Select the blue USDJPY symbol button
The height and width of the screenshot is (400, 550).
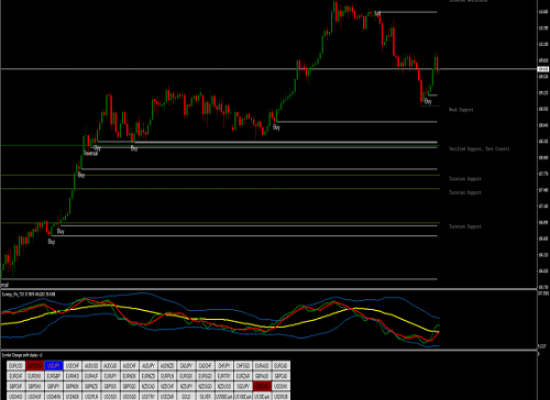pos(54,366)
